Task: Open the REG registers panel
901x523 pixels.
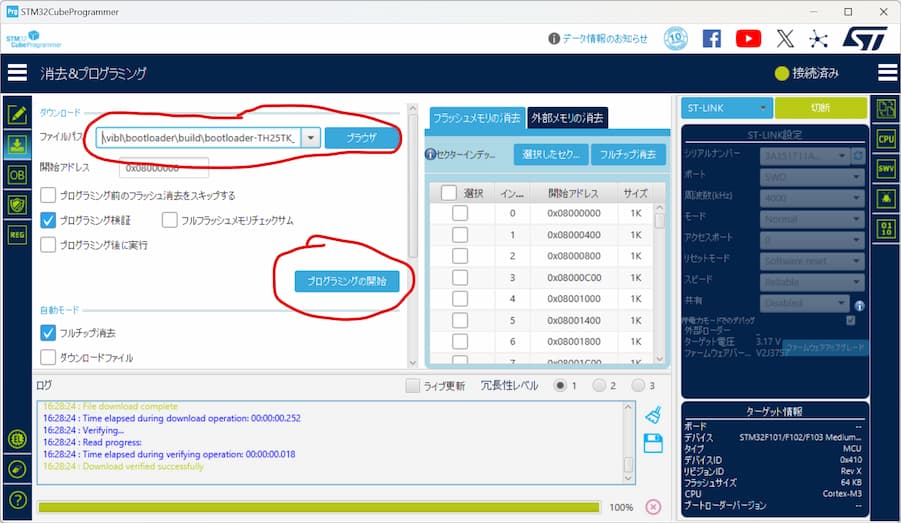Action: click(17, 234)
